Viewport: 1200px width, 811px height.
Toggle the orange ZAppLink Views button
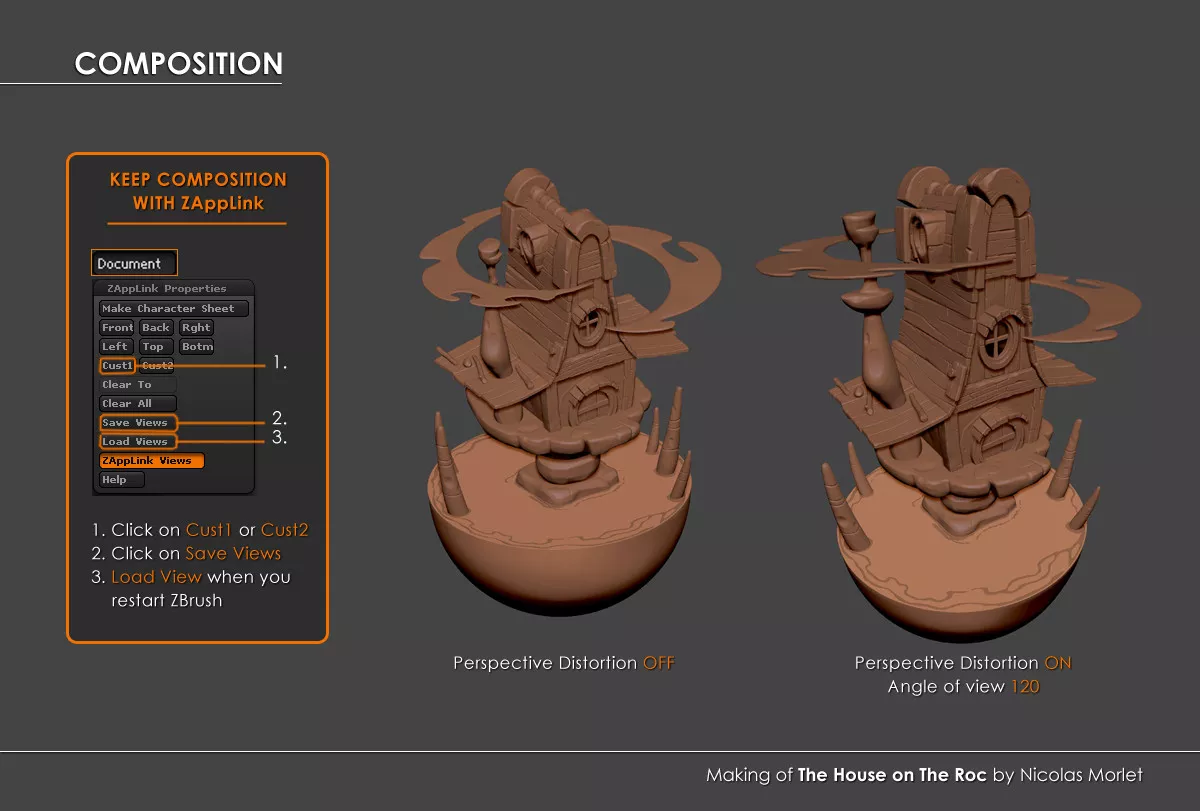coord(151,461)
